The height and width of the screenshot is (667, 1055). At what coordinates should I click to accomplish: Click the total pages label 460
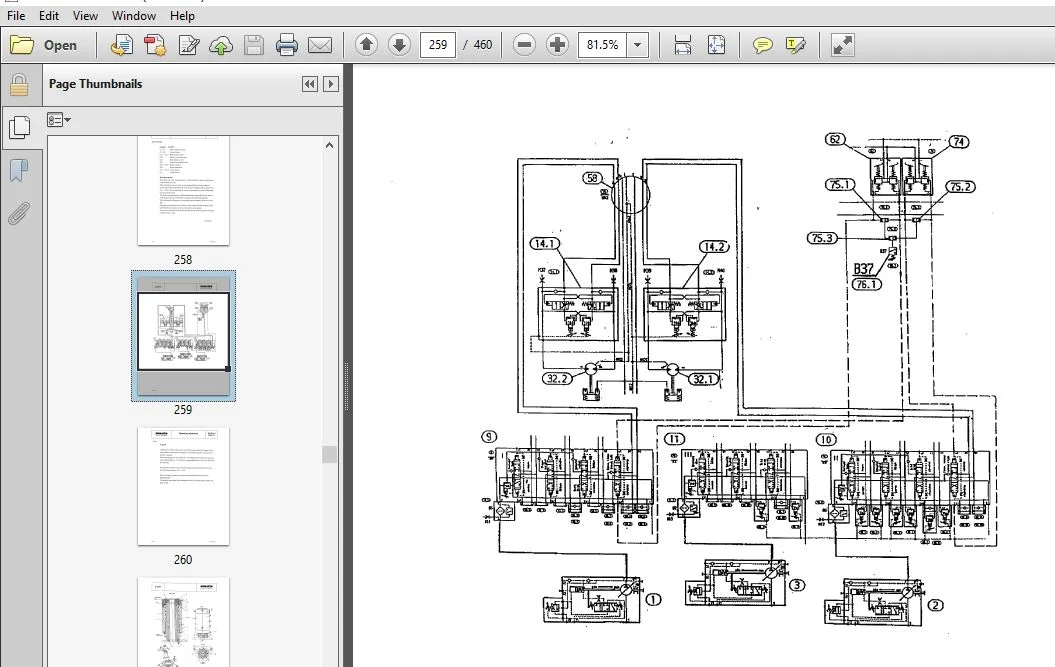(482, 45)
